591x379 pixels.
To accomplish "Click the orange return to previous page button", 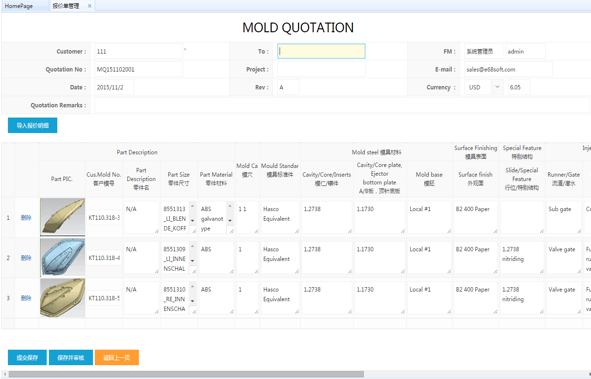I will tap(117, 358).
